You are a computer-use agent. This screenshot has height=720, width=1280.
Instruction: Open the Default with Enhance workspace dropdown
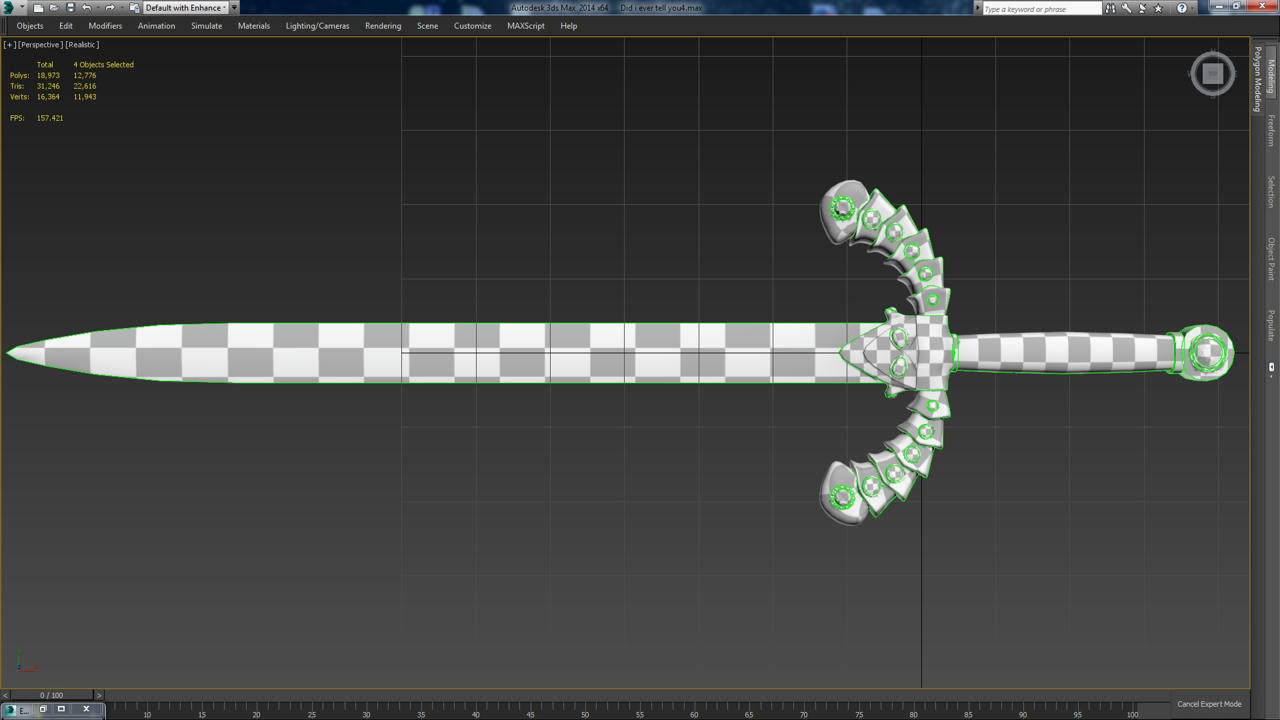[x=186, y=8]
